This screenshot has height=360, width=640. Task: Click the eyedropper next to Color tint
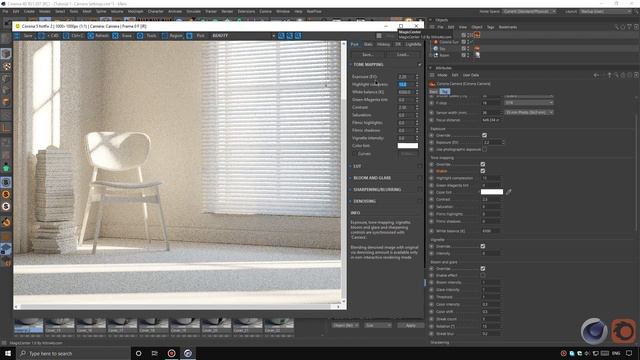[509, 192]
